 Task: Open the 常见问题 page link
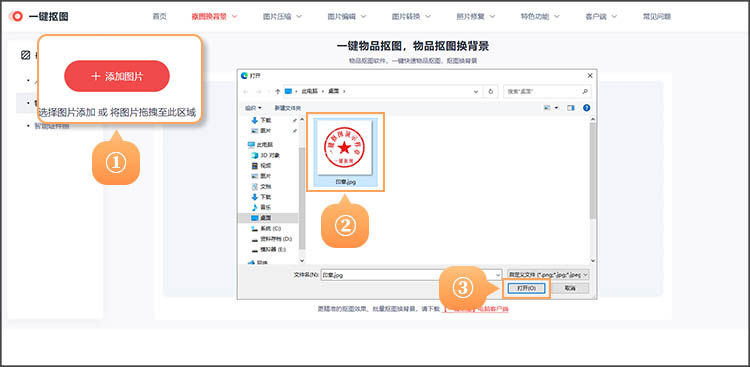pyautogui.click(x=656, y=16)
